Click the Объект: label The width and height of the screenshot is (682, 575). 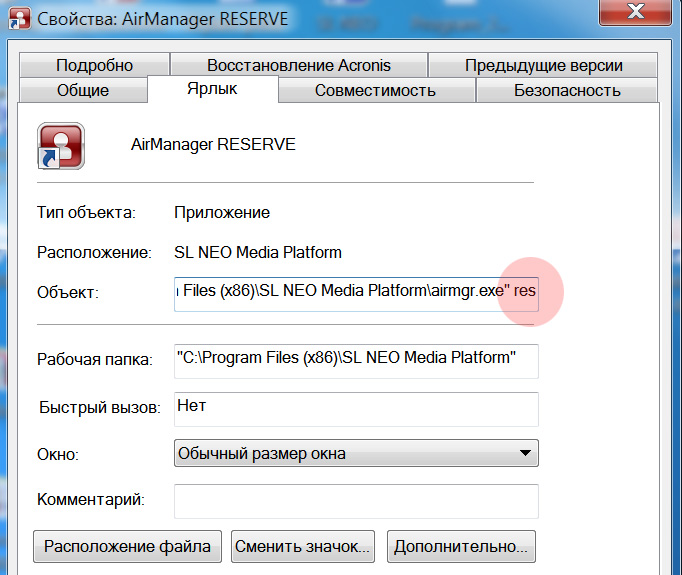68,292
